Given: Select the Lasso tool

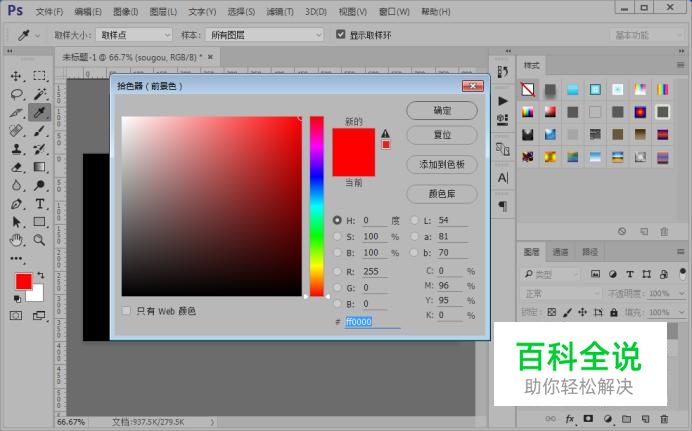Looking at the screenshot, I should click(x=16, y=94).
